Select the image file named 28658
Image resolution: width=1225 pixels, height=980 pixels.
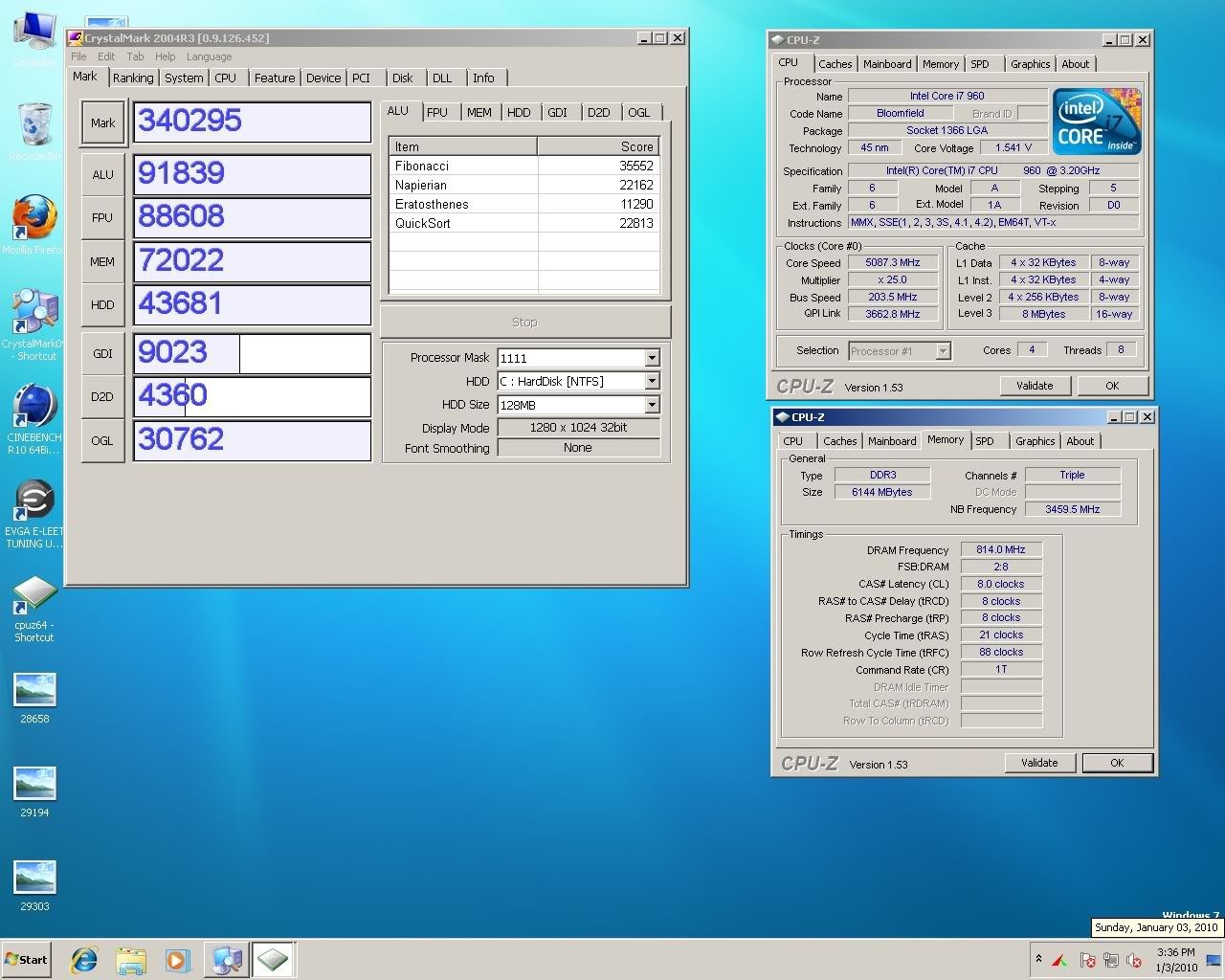click(34, 698)
